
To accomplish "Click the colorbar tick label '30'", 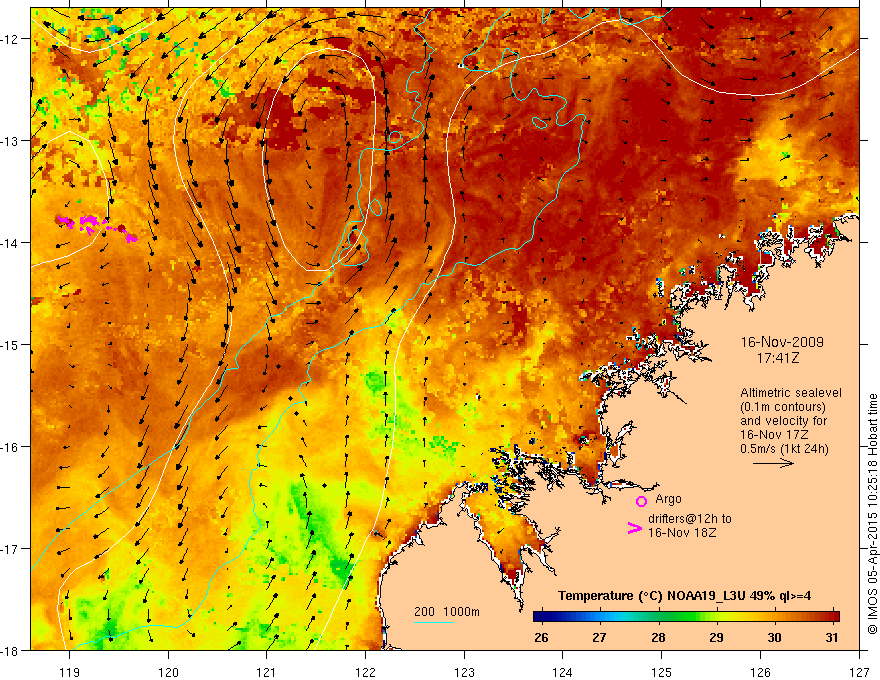I will pyautogui.click(x=774, y=637).
